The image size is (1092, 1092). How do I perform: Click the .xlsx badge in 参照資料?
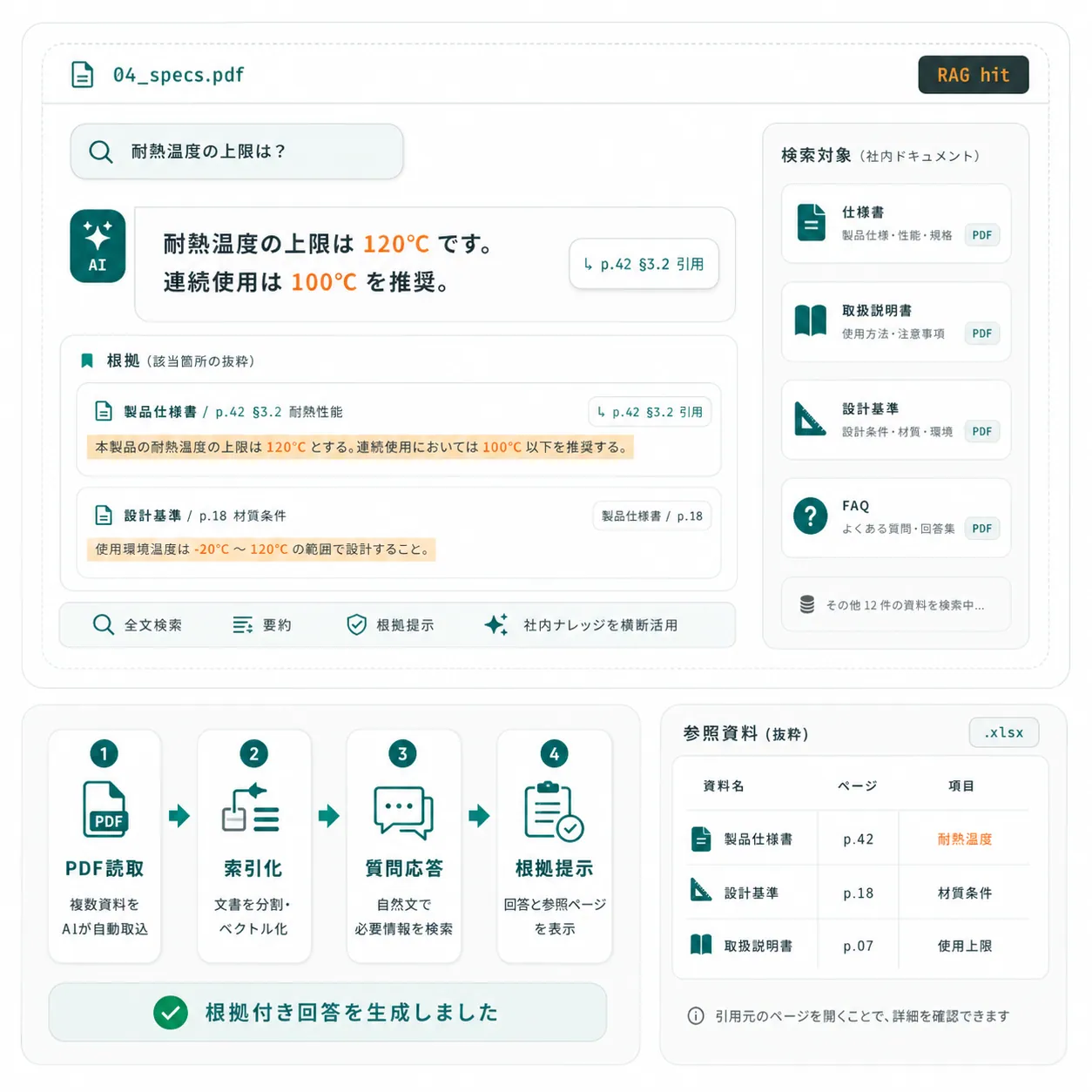pyautogui.click(x=1004, y=732)
